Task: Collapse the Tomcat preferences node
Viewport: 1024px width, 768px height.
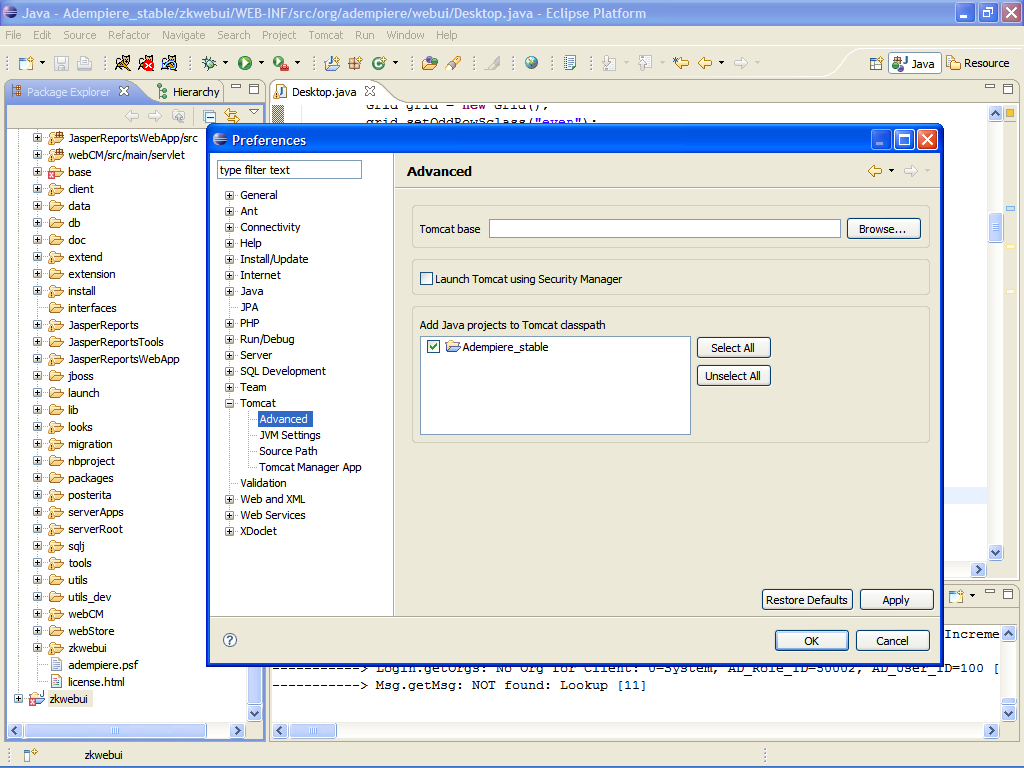Action: tap(229, 404)
